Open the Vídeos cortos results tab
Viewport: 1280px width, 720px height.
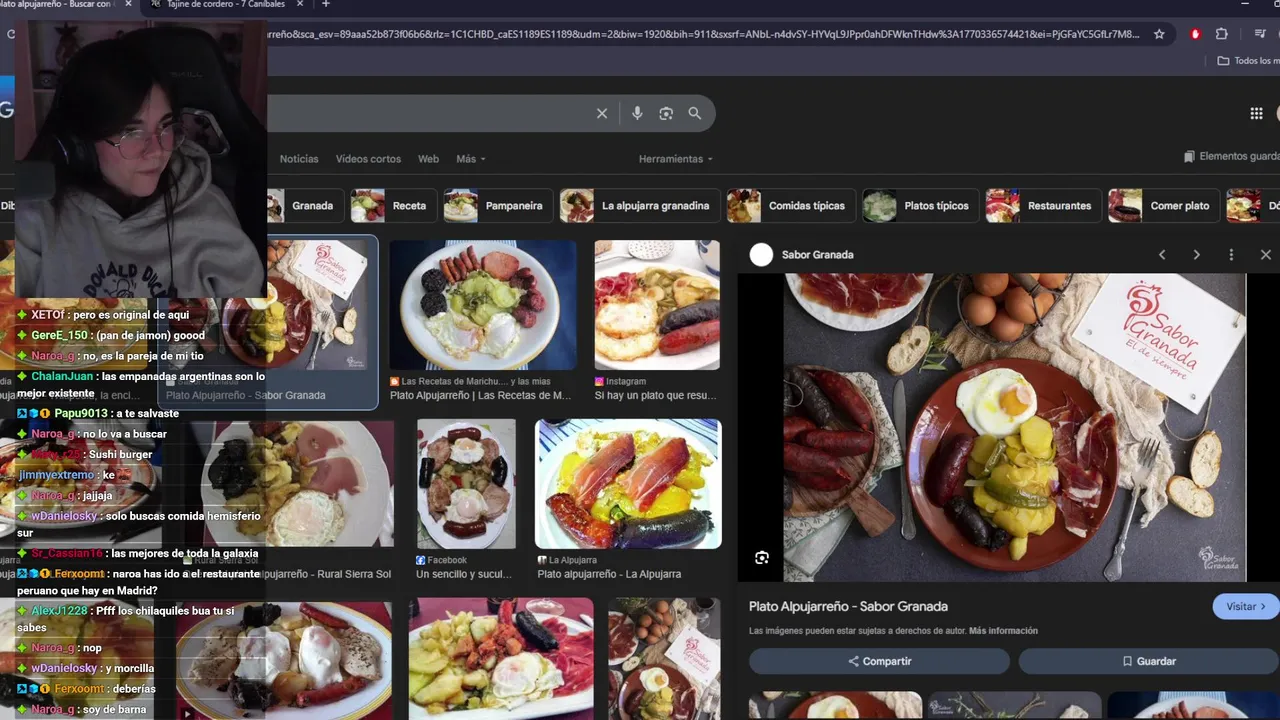tap(368, 159)
